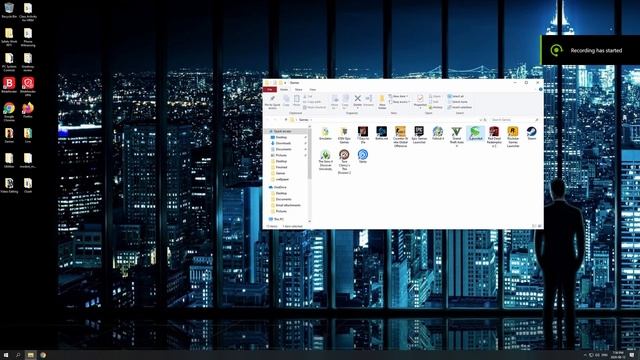
Task: Select the Red Dead Redemption 2 shortcut
Action: (494, 137)
